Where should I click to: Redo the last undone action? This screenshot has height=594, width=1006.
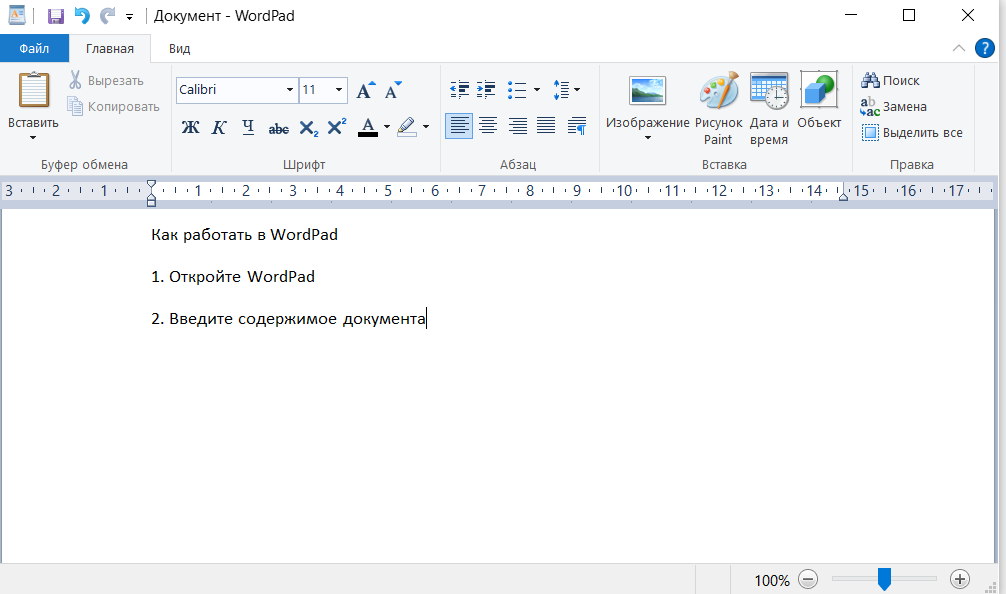tap(107, 15)
